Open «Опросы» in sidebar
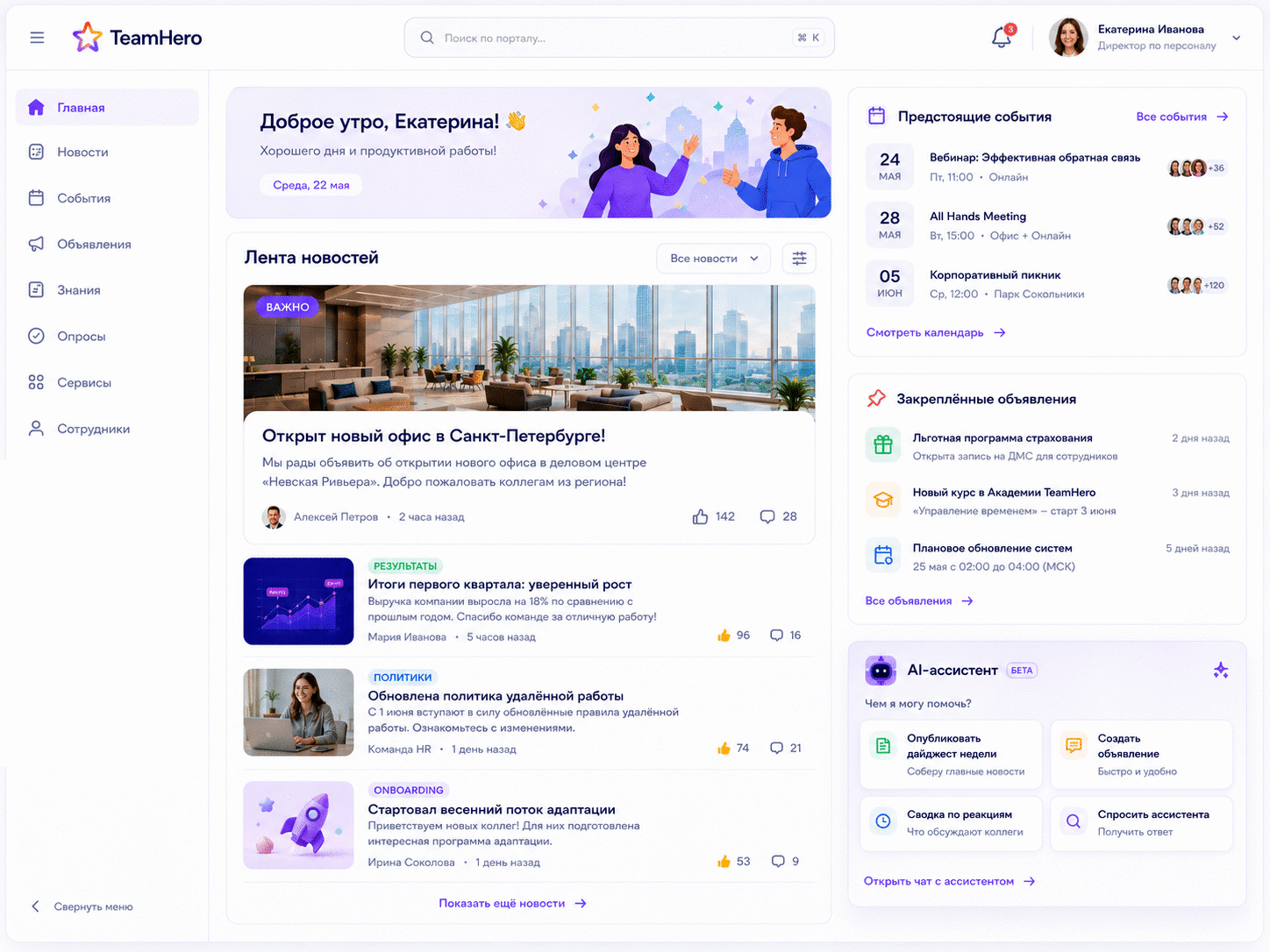Viewport: 1270px width, 952px height. [x=107, y=336]
